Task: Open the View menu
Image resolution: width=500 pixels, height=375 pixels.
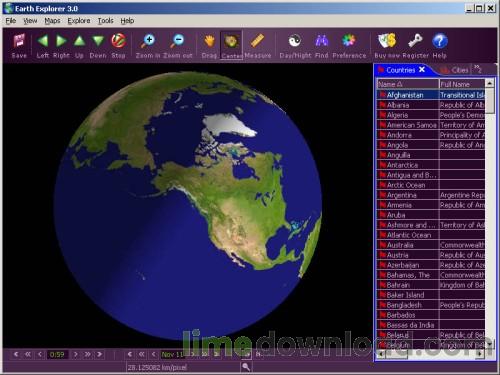Action: click(x=30, y=21)
